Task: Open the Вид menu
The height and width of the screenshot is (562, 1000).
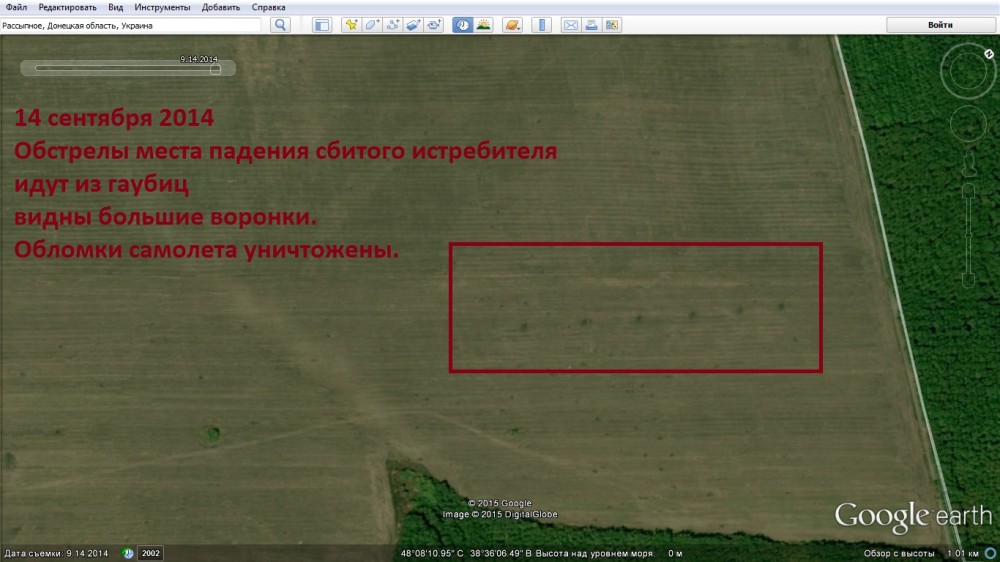Action: (x=115, y=7)
